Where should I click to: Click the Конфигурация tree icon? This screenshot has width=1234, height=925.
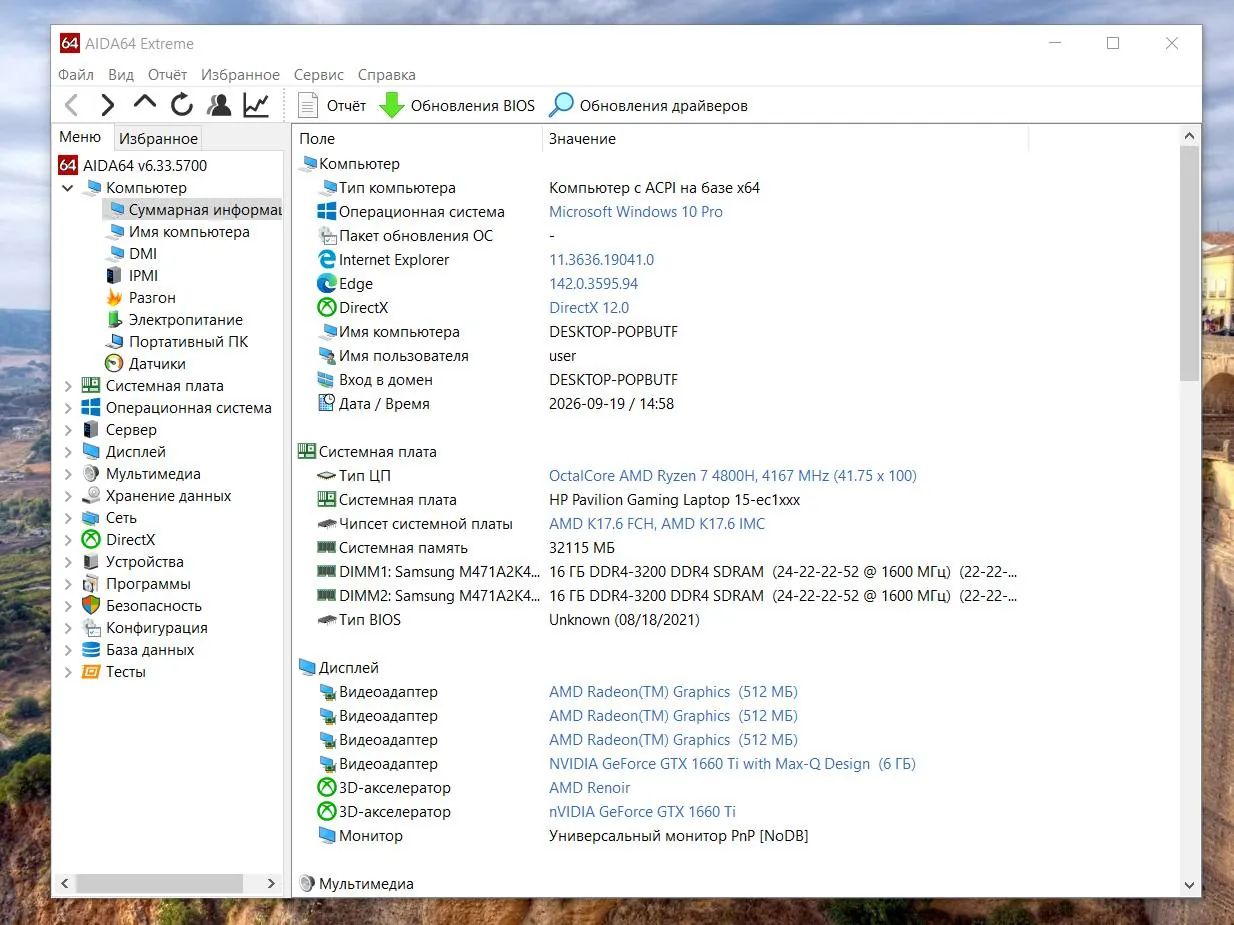pos(91,628)
